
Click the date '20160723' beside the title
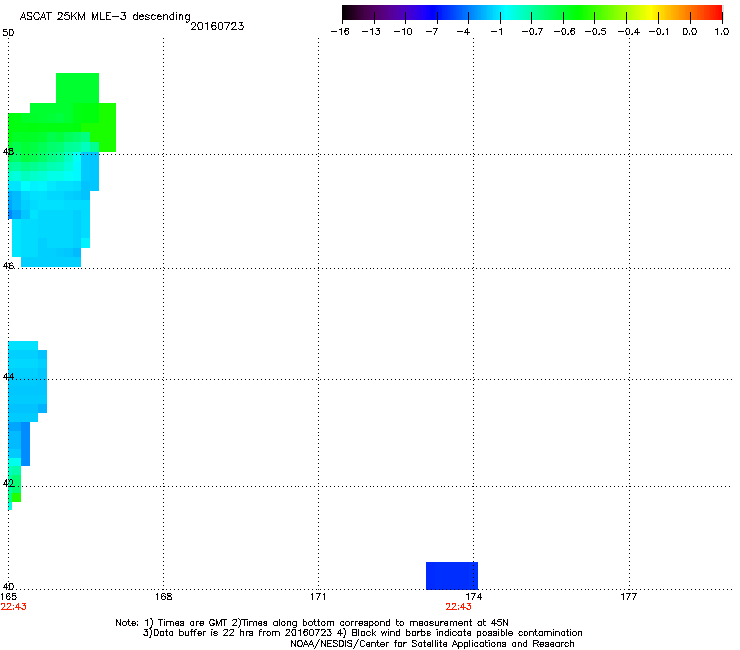point(217,26)
